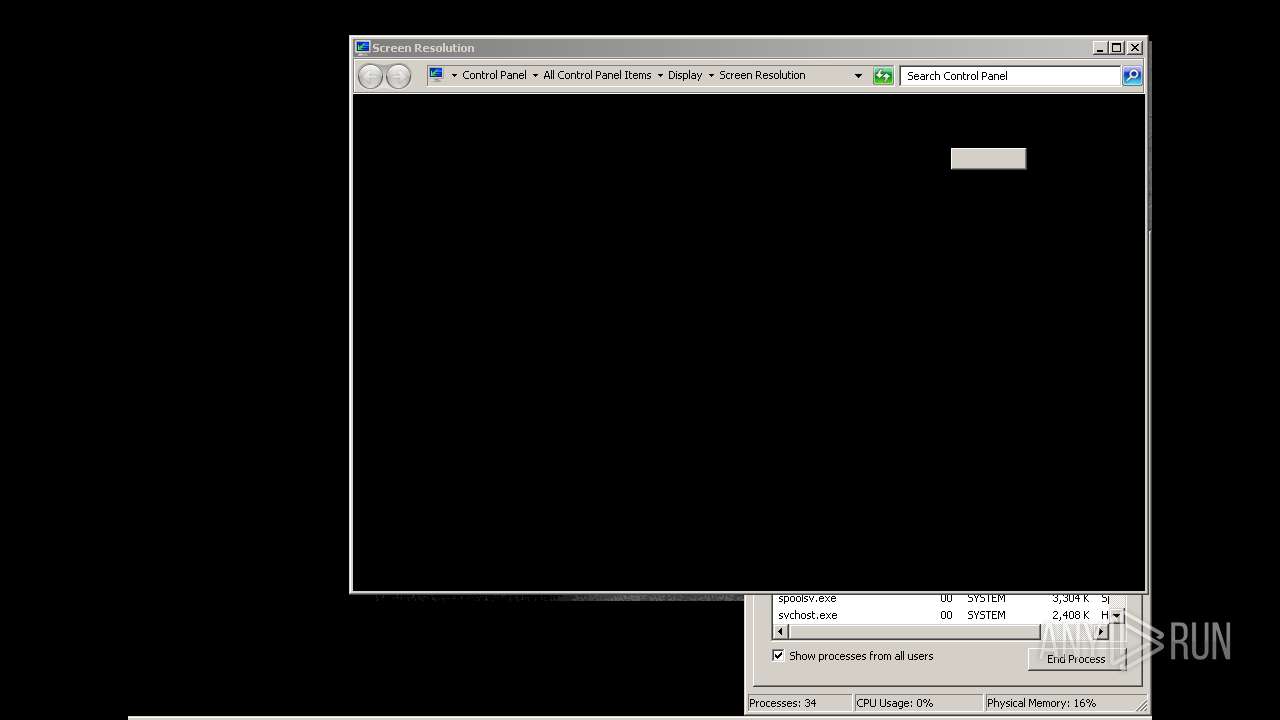Viewport: 1280px width, 720px height.
Task: Expand the dropdown arrow before Display
Action: [660, 76]
